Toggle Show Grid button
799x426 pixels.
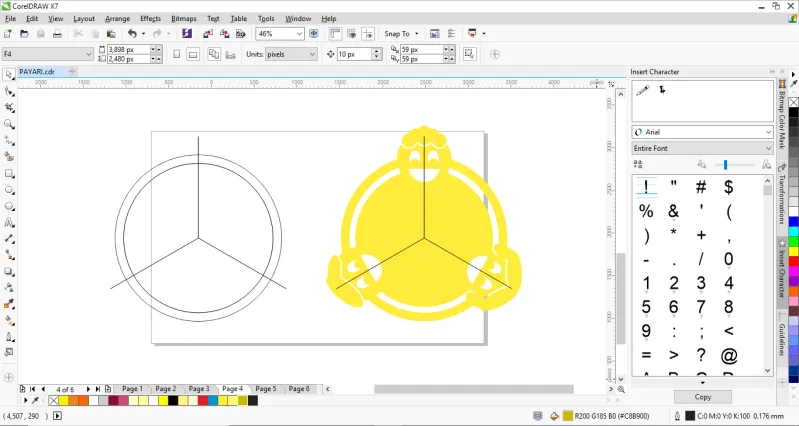pyautogui.click(x=351, y=34)
